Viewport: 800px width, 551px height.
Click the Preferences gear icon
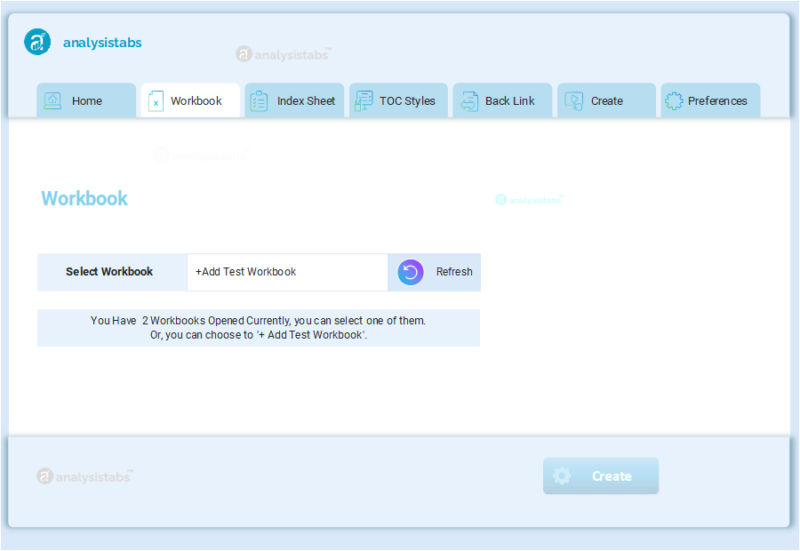pos(674,101)
